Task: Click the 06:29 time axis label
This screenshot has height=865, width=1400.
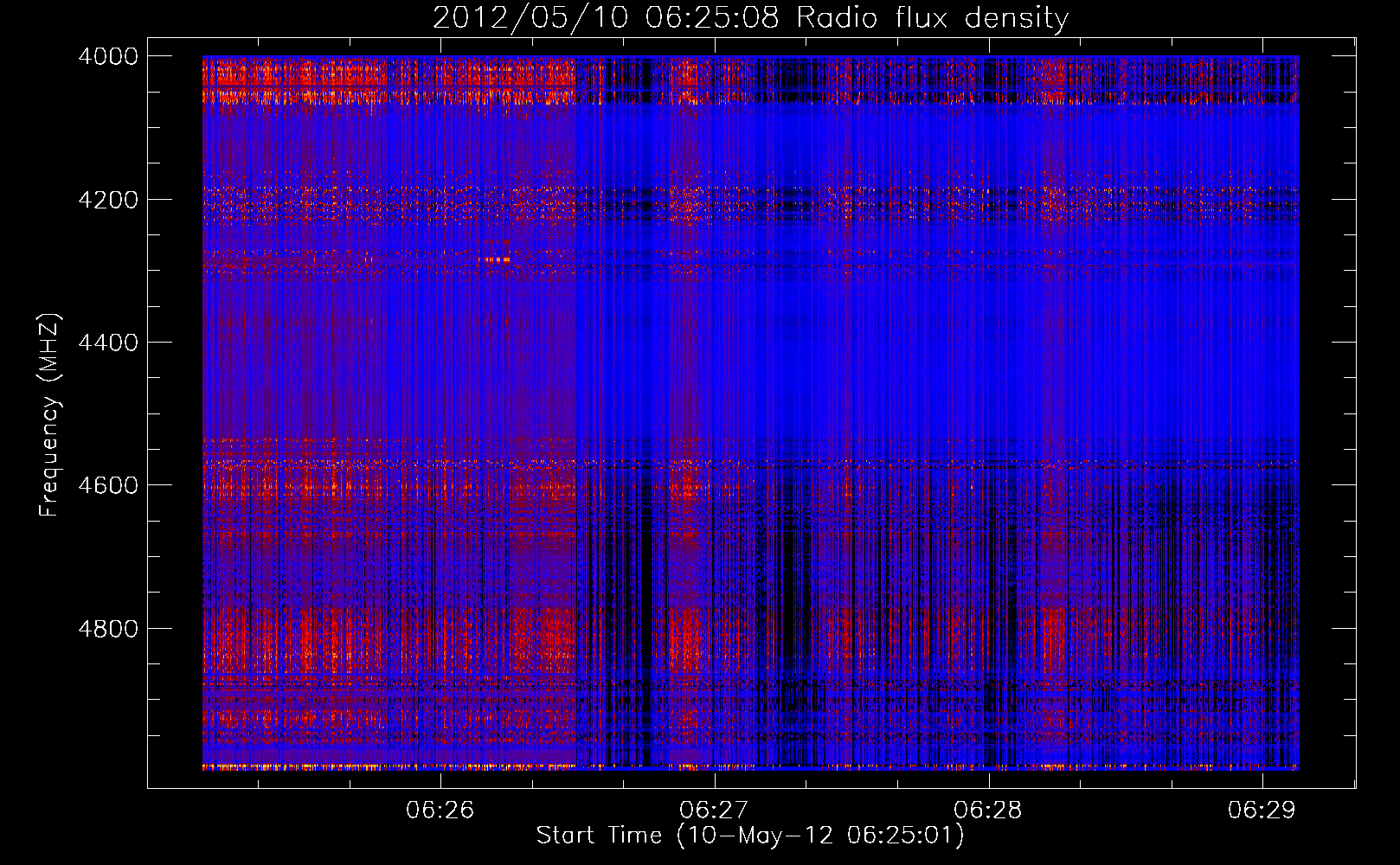Action: click(x=1262, y=810)
